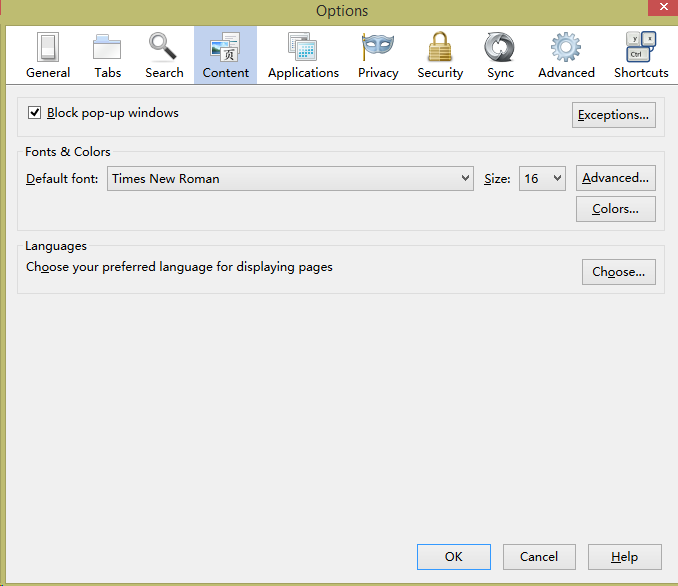The image size is (678, 586).
Task: Expand the Default font dropdown
Action: (x=290, y=178)
